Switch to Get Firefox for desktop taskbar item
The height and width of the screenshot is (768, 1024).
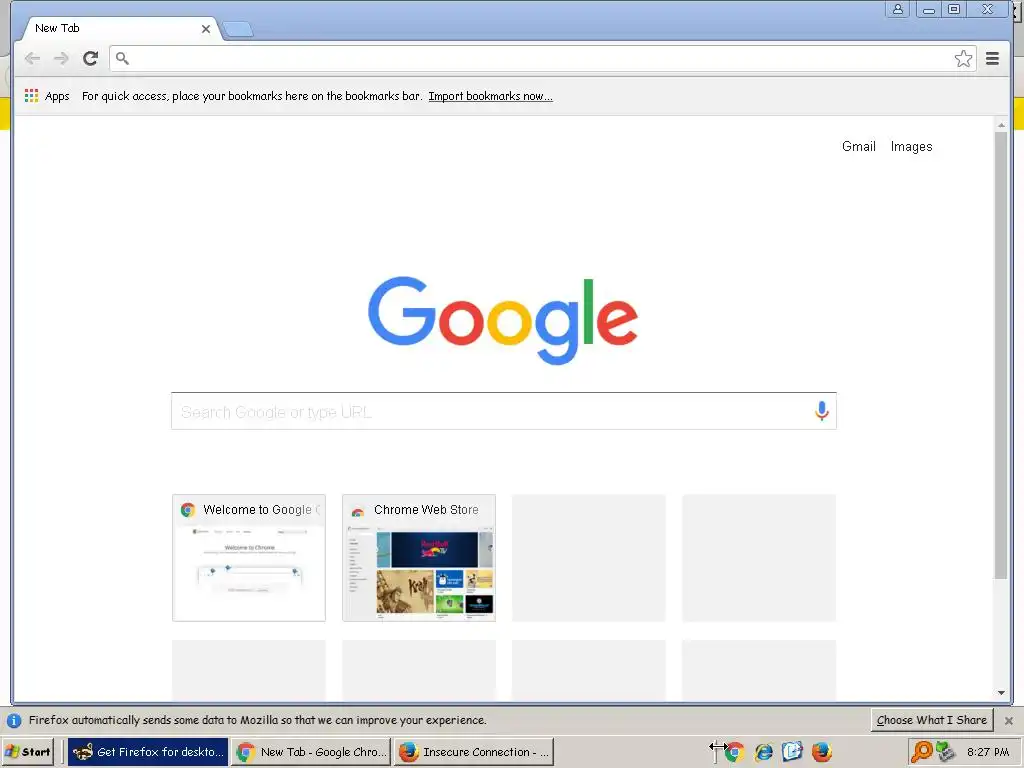click(148, 752)
